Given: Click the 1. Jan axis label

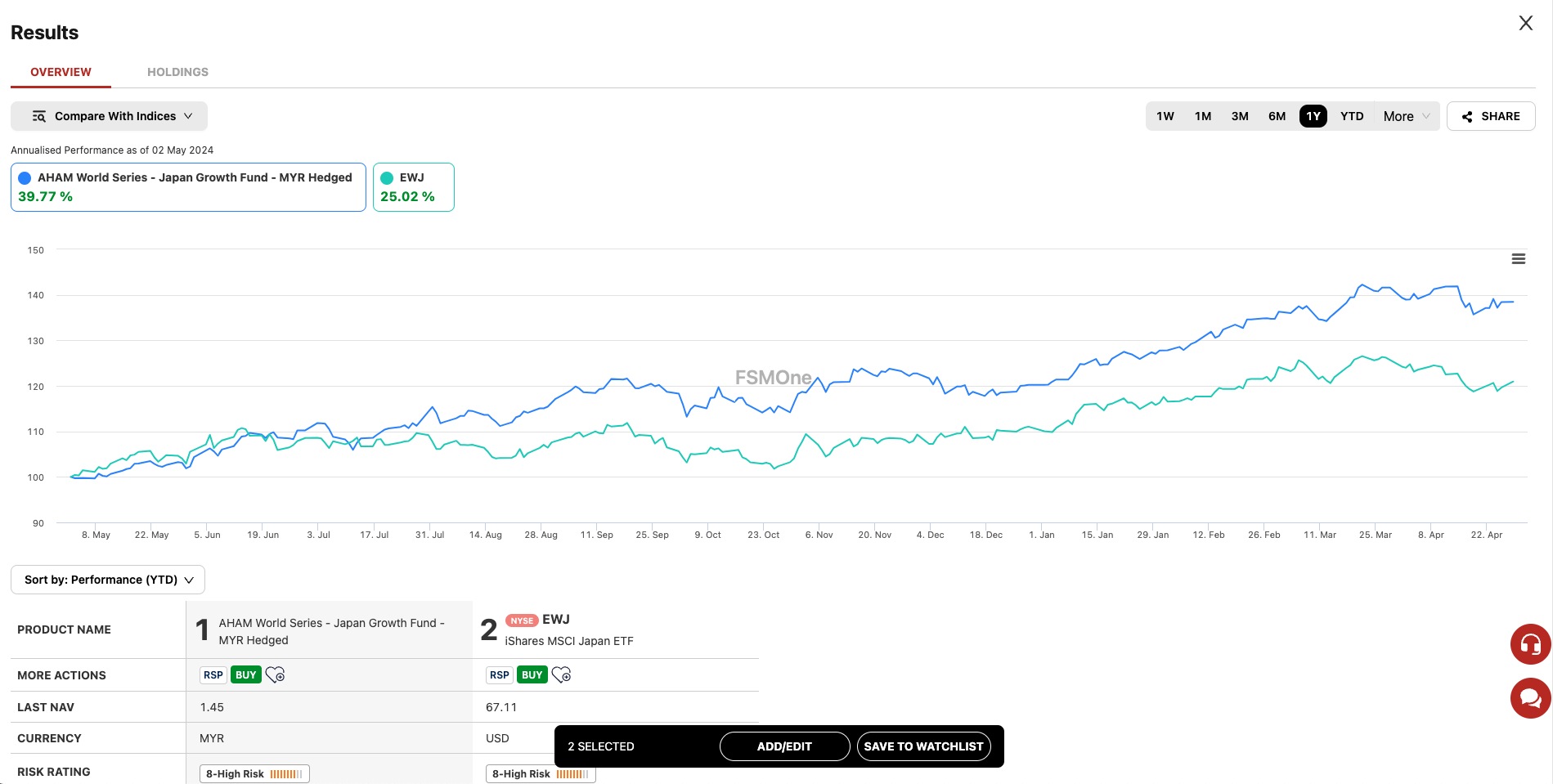Looking at the screenshot, I should pos(1041,535).
